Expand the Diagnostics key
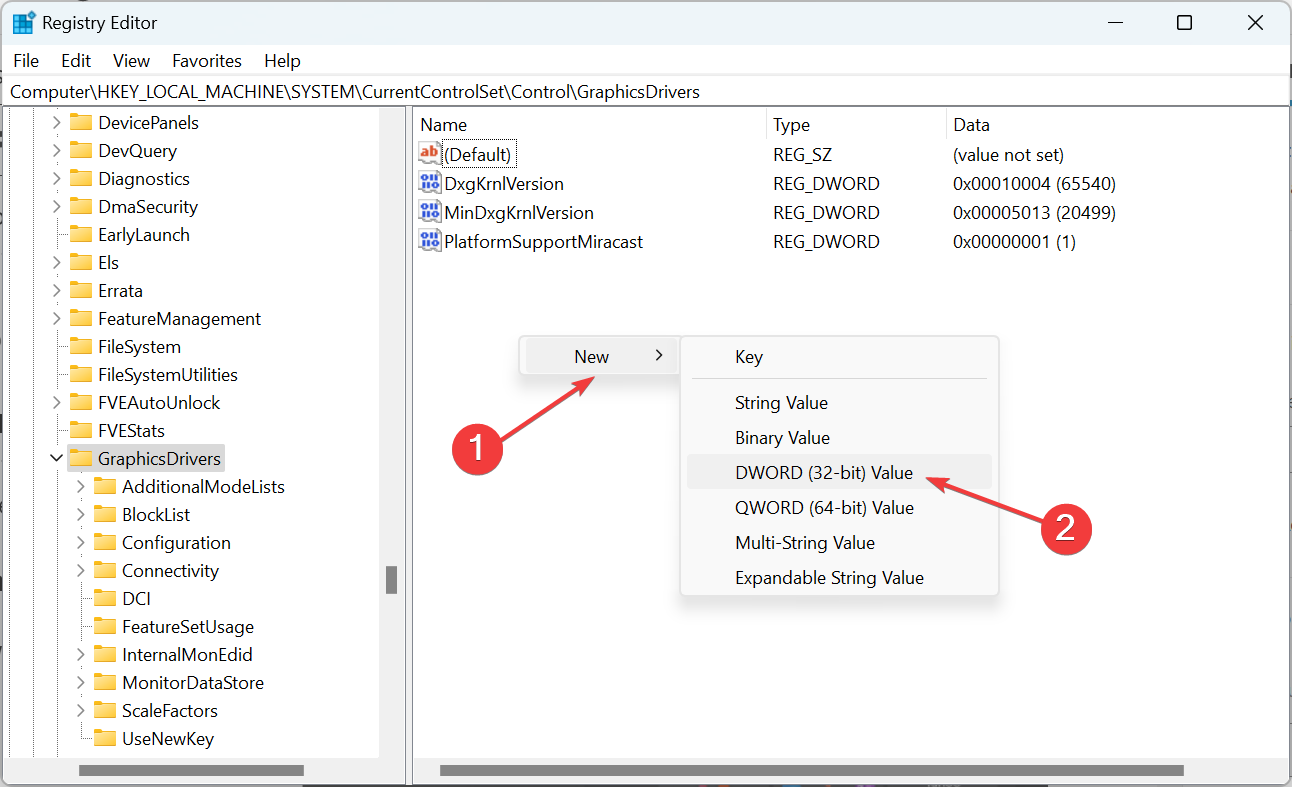1292x787 pixels. tap(57, 178)
